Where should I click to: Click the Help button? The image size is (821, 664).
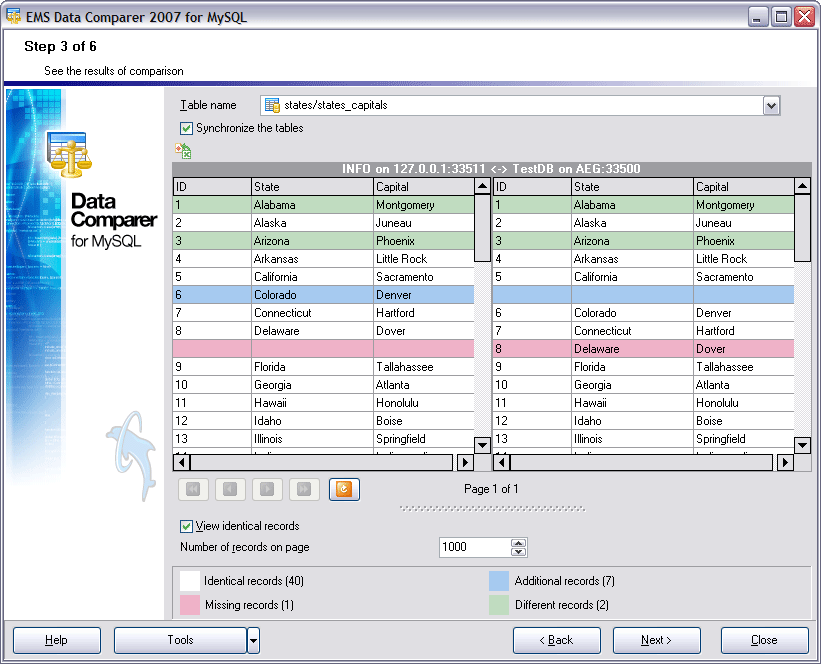click(x=57, y=640)
